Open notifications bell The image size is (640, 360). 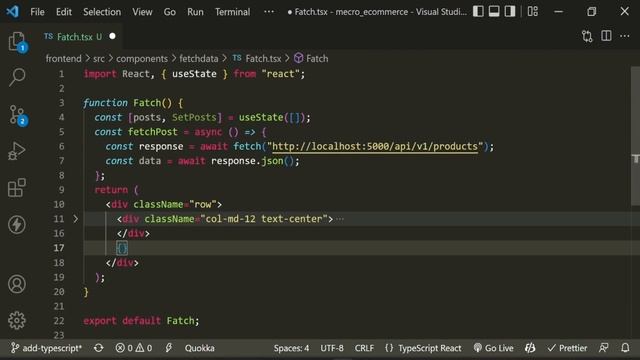point(625,348)
